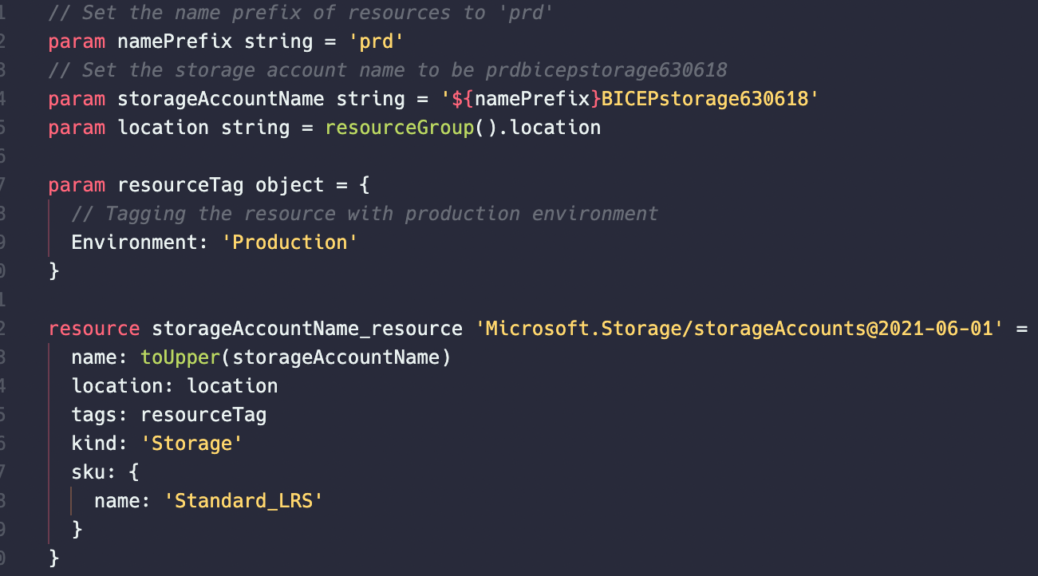Click the comment mentioning prdbicepstorage630618
1038x576 pixels.
(387, 70)
